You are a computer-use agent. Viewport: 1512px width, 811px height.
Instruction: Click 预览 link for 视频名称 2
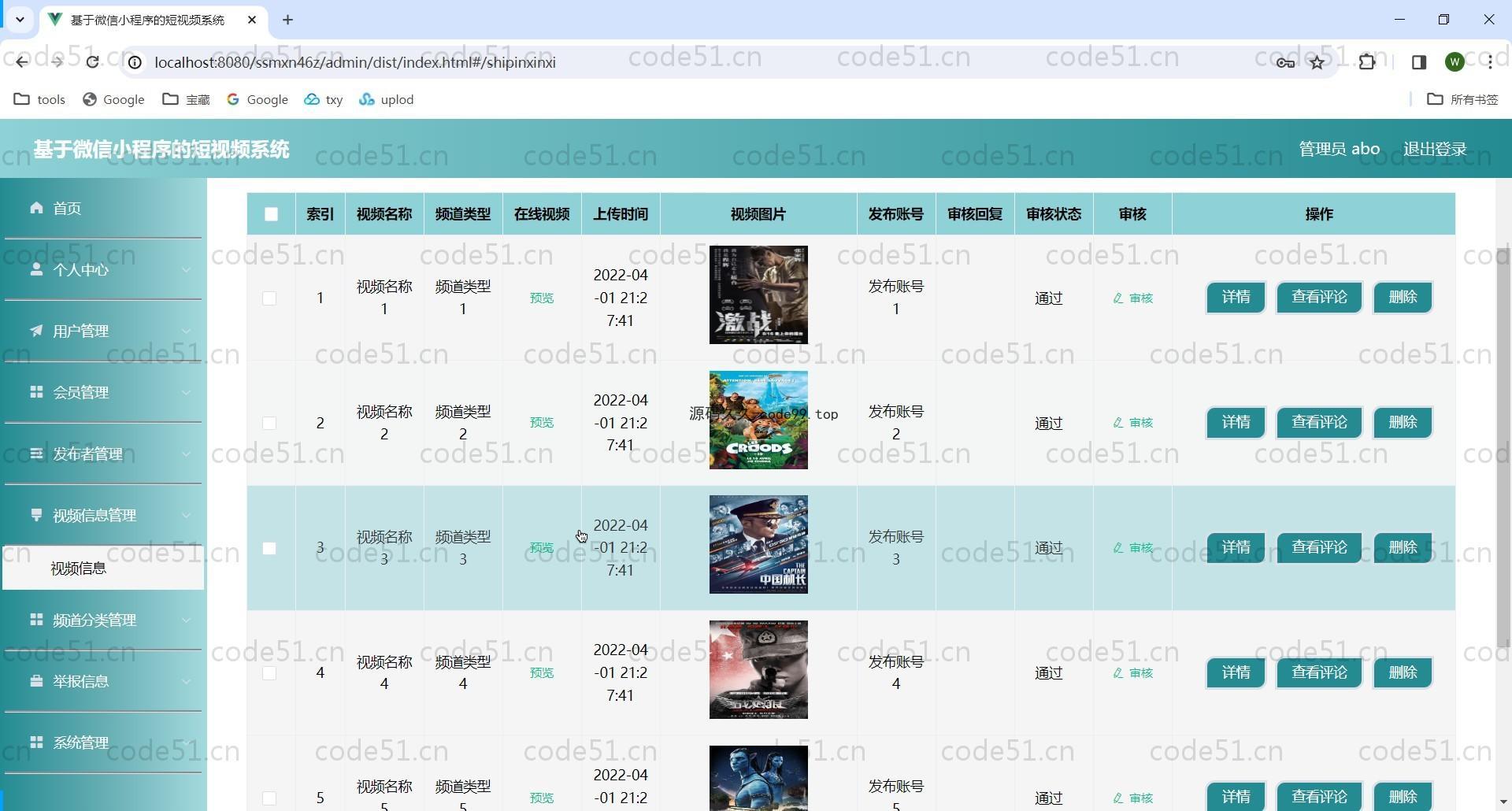click(x=542, y=423)
